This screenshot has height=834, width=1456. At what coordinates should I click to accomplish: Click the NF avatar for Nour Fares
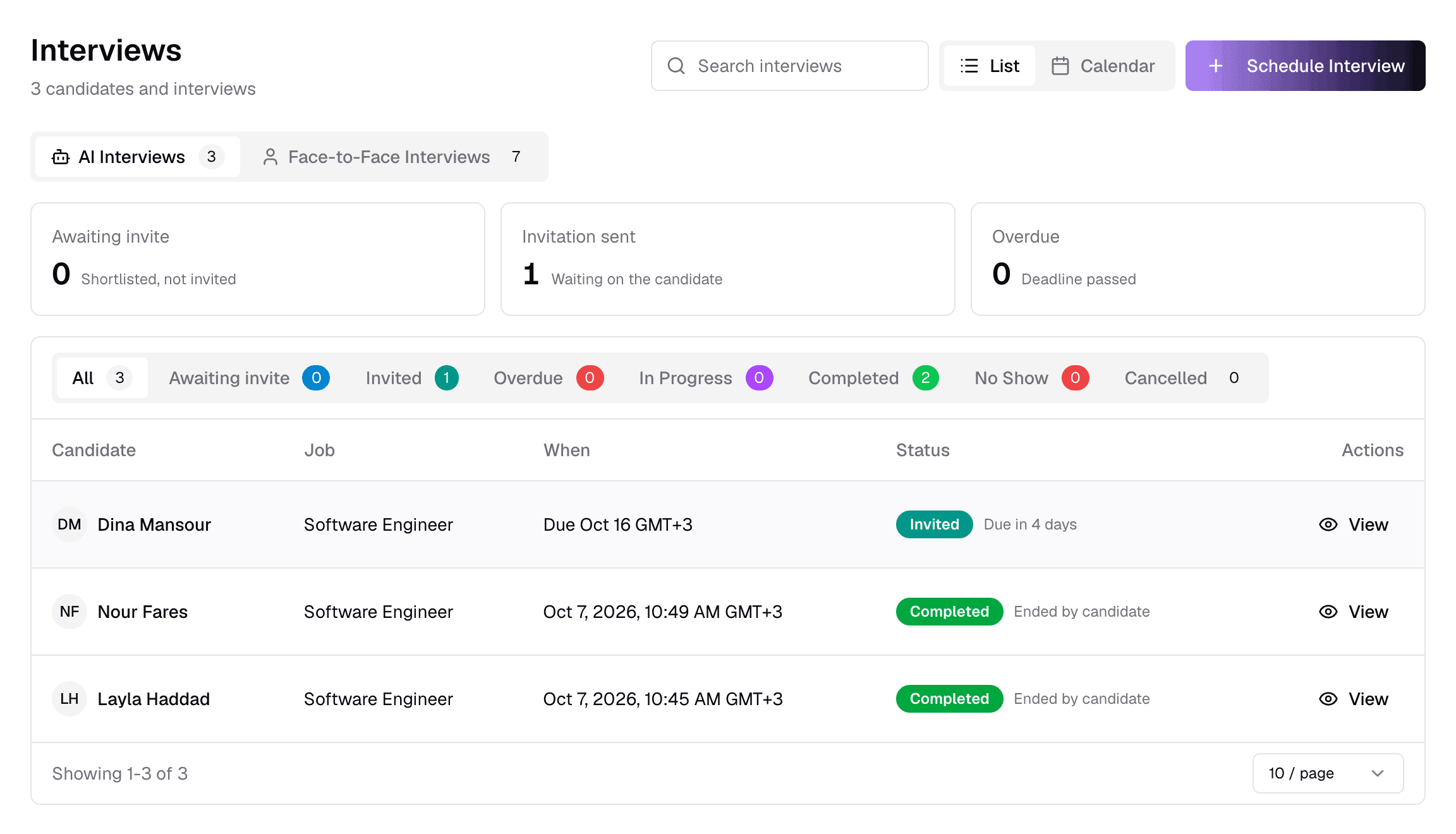coord(70,612)
